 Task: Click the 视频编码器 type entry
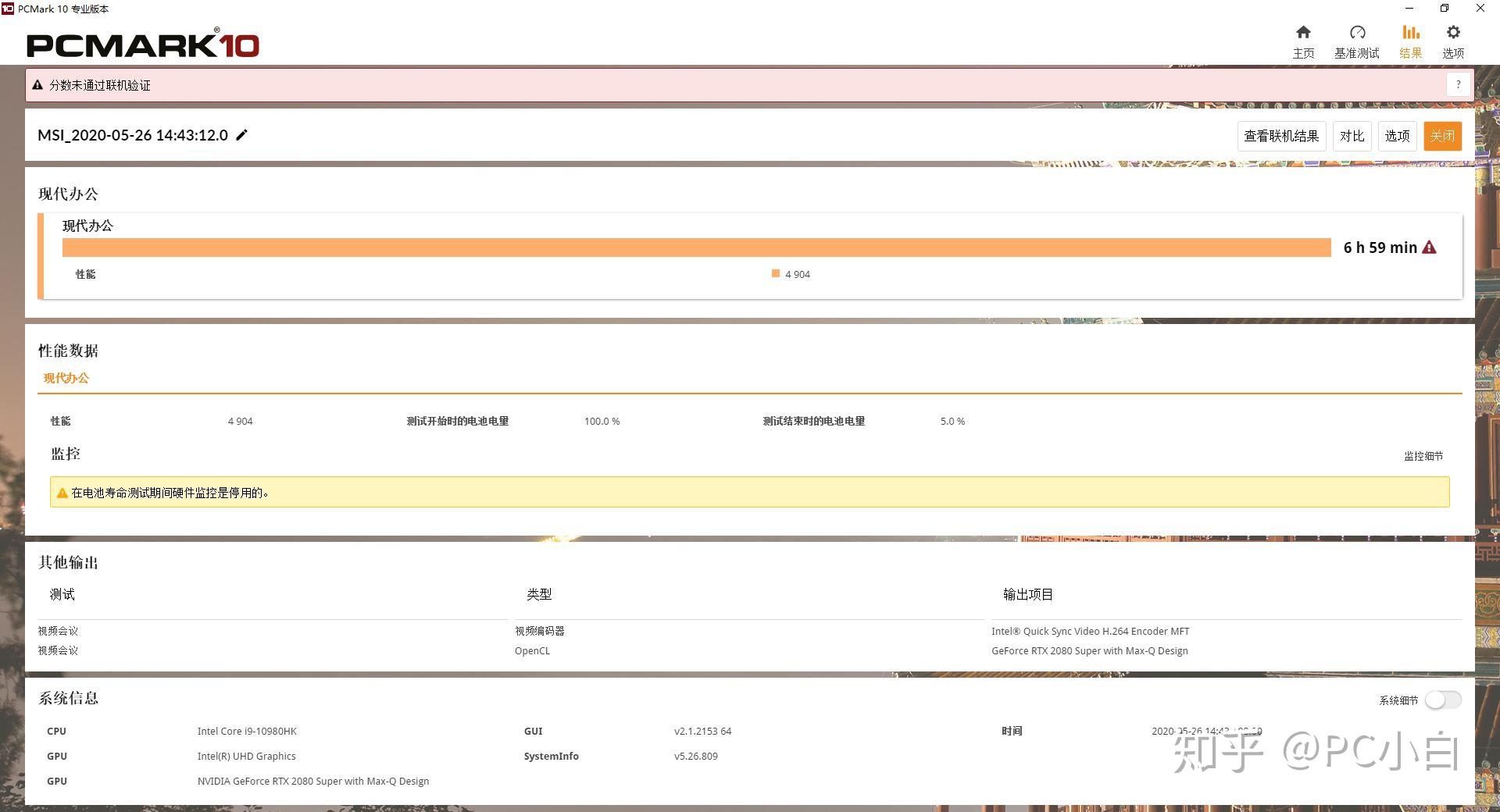click(539, 631)
